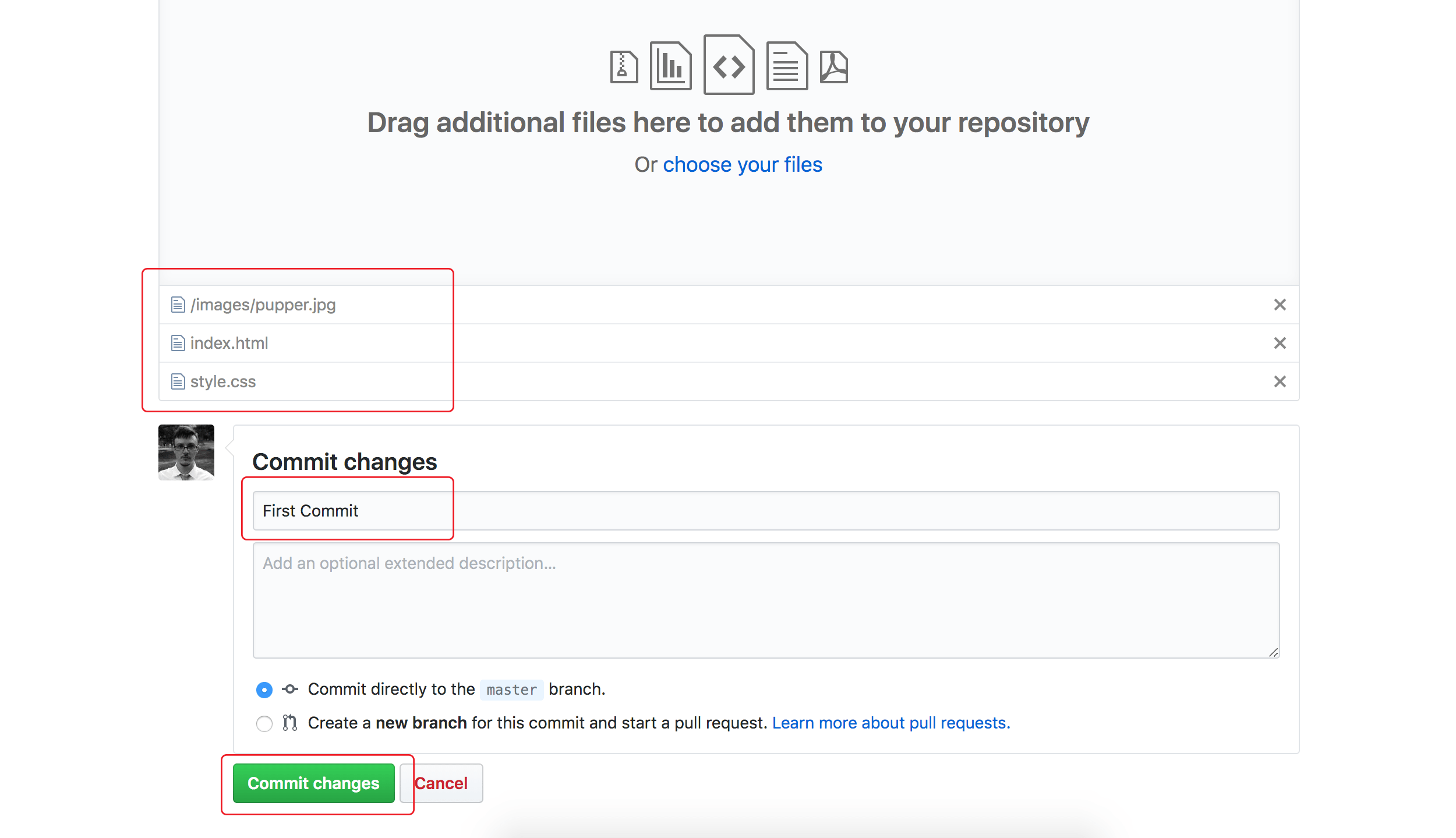The width and height of the screenshot is (1456, 838).
Task: Open the choose your files link
Action: point(742,165)
